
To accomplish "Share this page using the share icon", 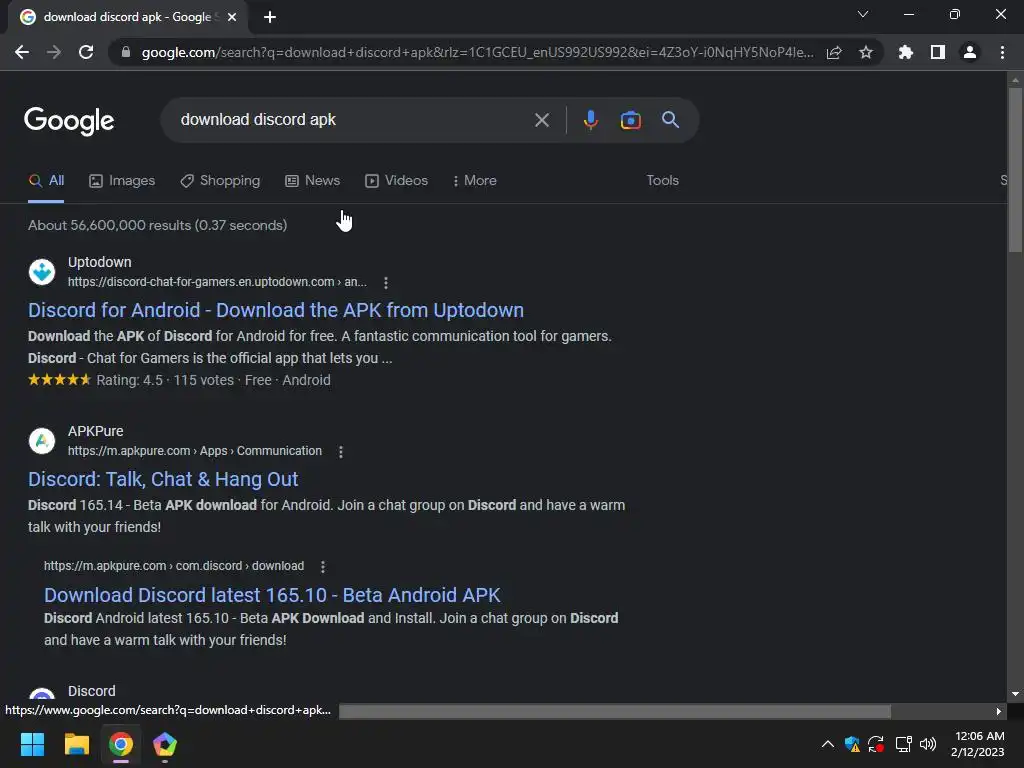I will pos(834,52).
